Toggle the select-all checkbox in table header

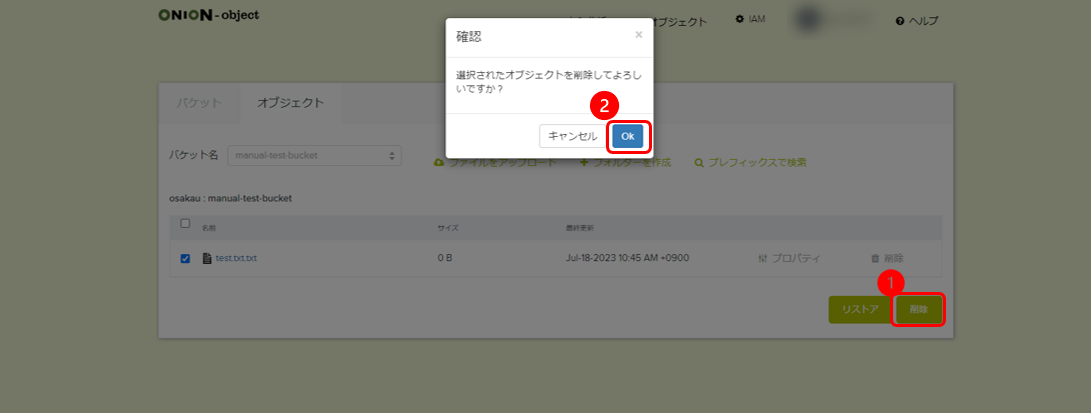coord(185,224)
